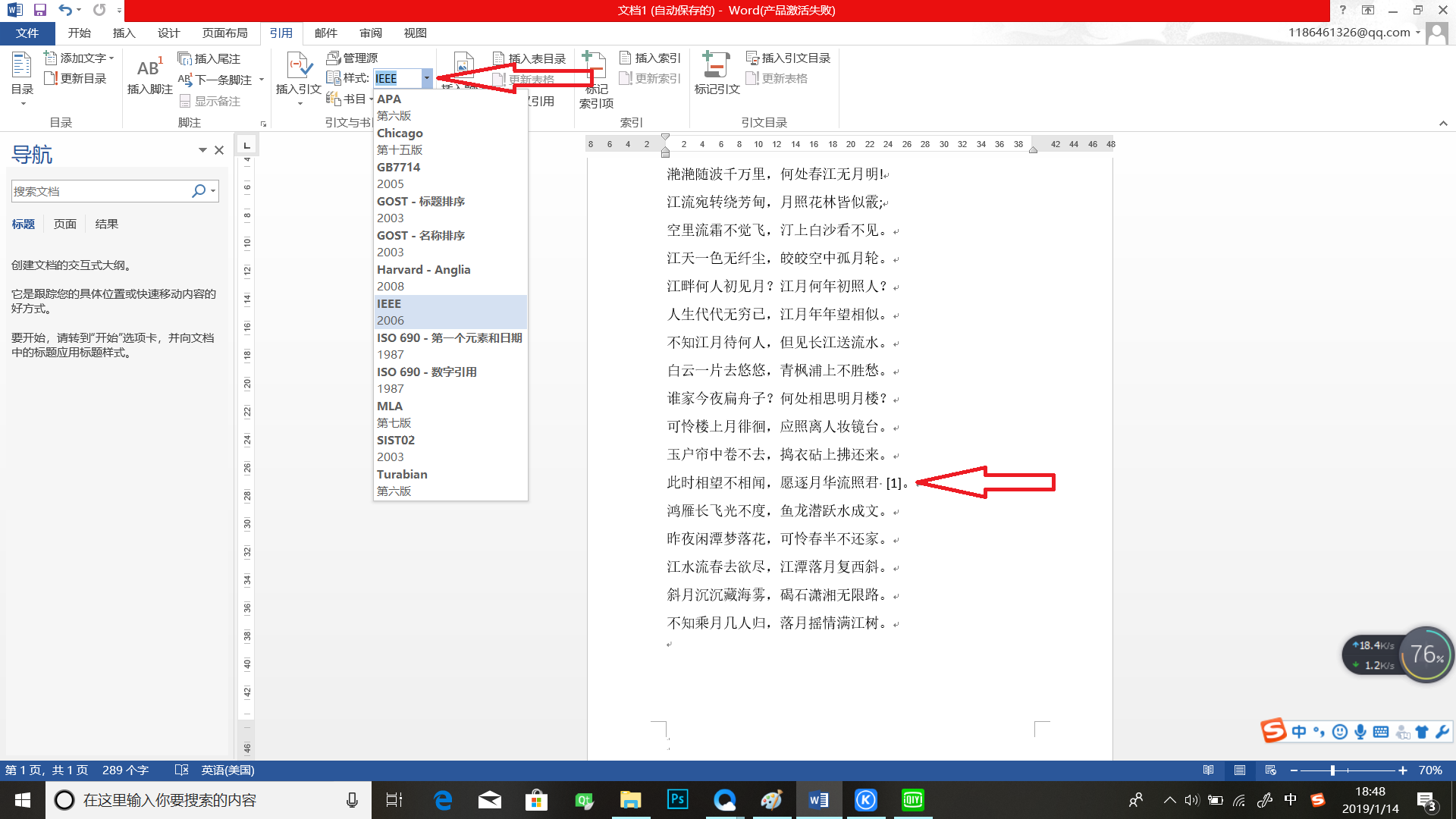Screen dimensions: 1456x819
Task: Click 更新目录 update table of contents
Action: pos(75,78)
